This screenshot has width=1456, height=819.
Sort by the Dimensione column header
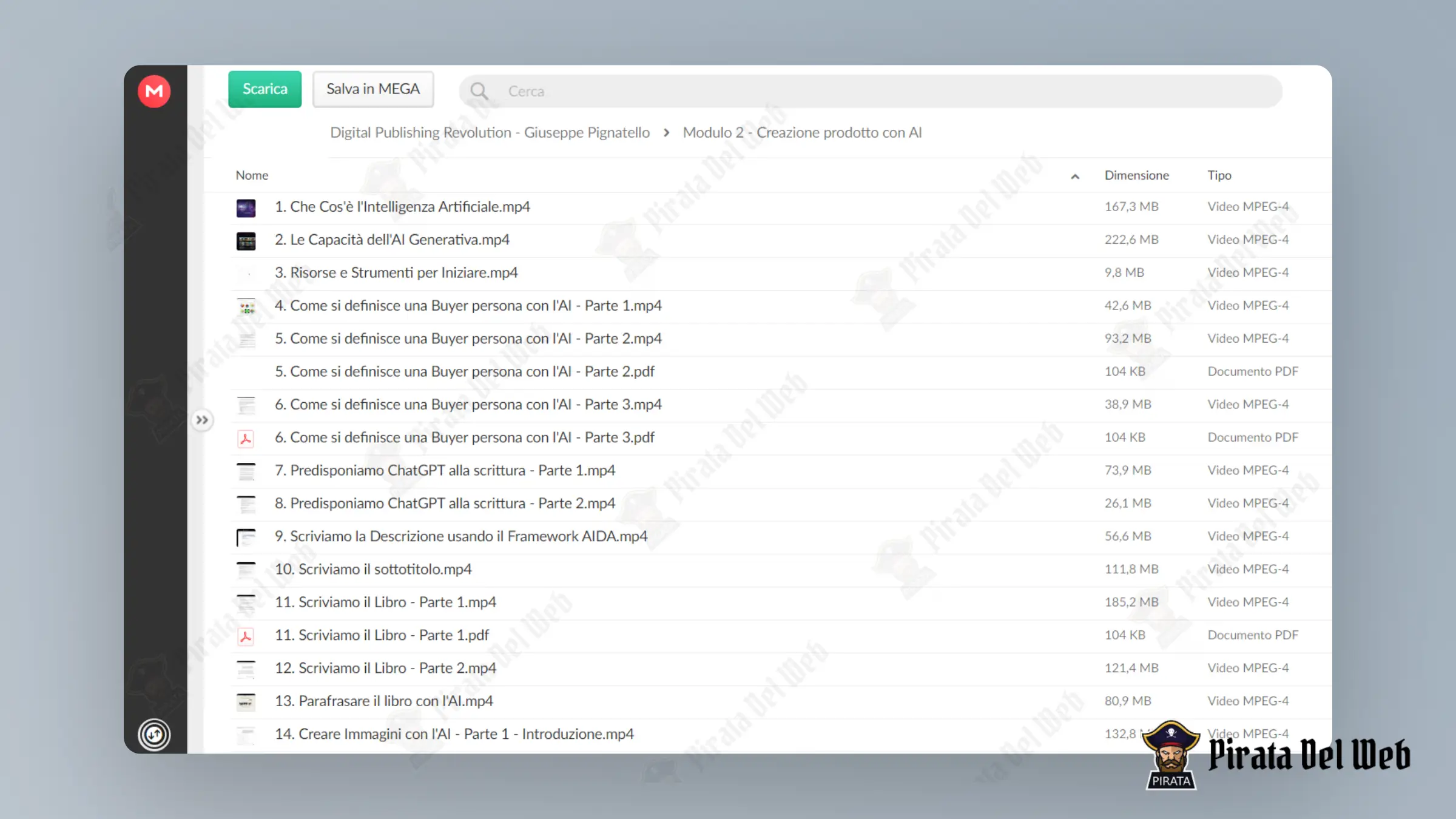[x=1136, y=175]
